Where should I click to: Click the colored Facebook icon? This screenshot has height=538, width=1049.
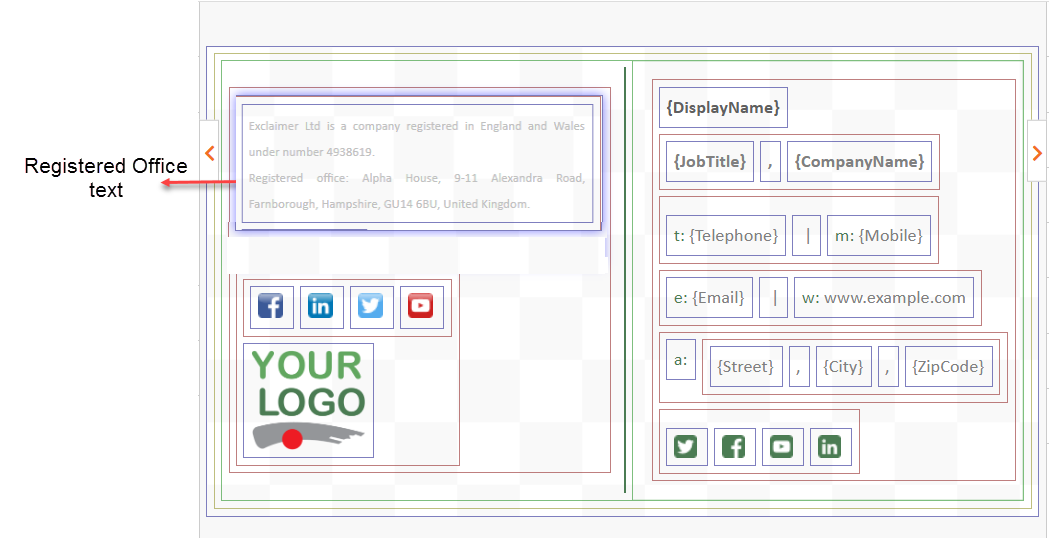pyautogui.click(x=271, y=306)
